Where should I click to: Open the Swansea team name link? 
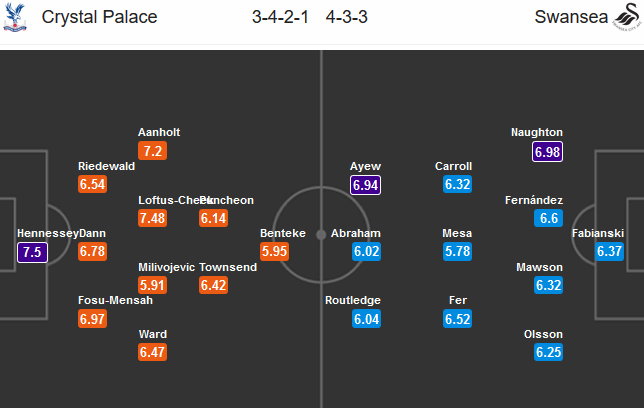click(569, 17)
